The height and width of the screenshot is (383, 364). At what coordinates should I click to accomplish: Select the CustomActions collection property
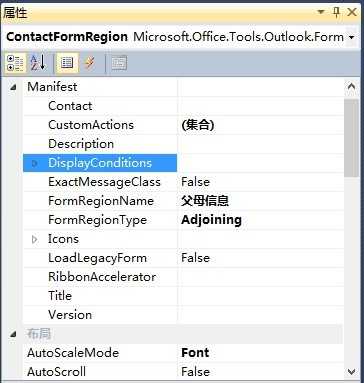pos(183,125)
